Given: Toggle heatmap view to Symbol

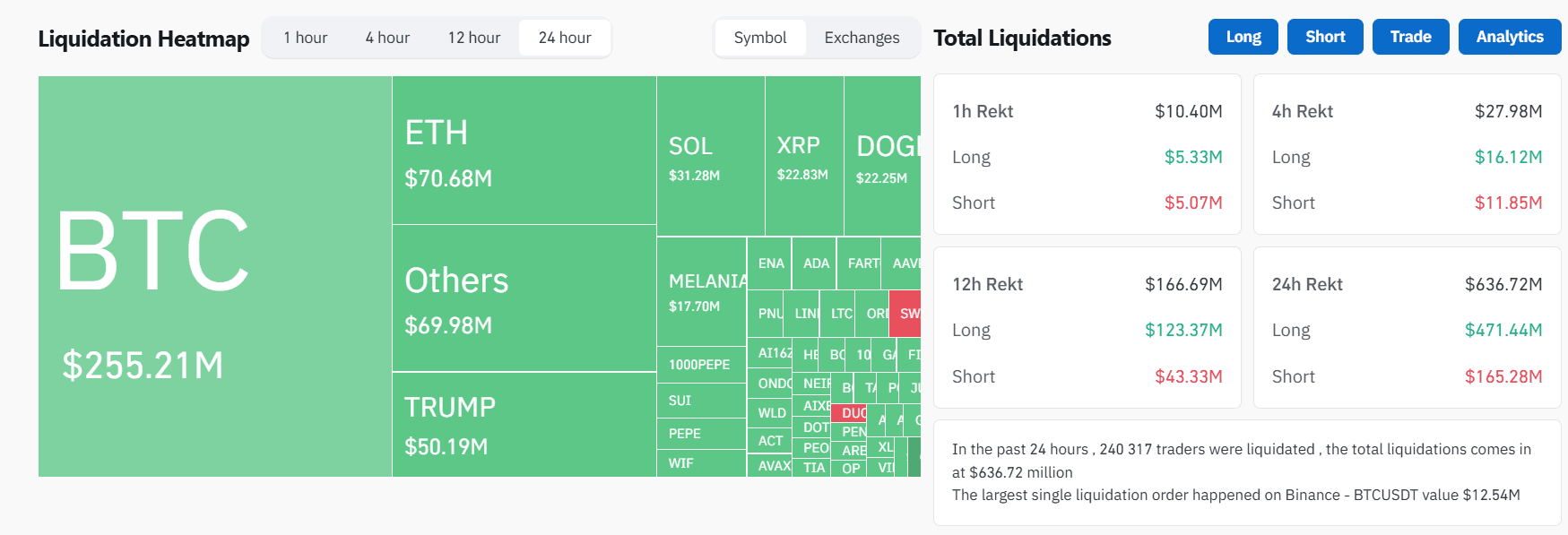Looking at the screenshot, I should [760, 38].
